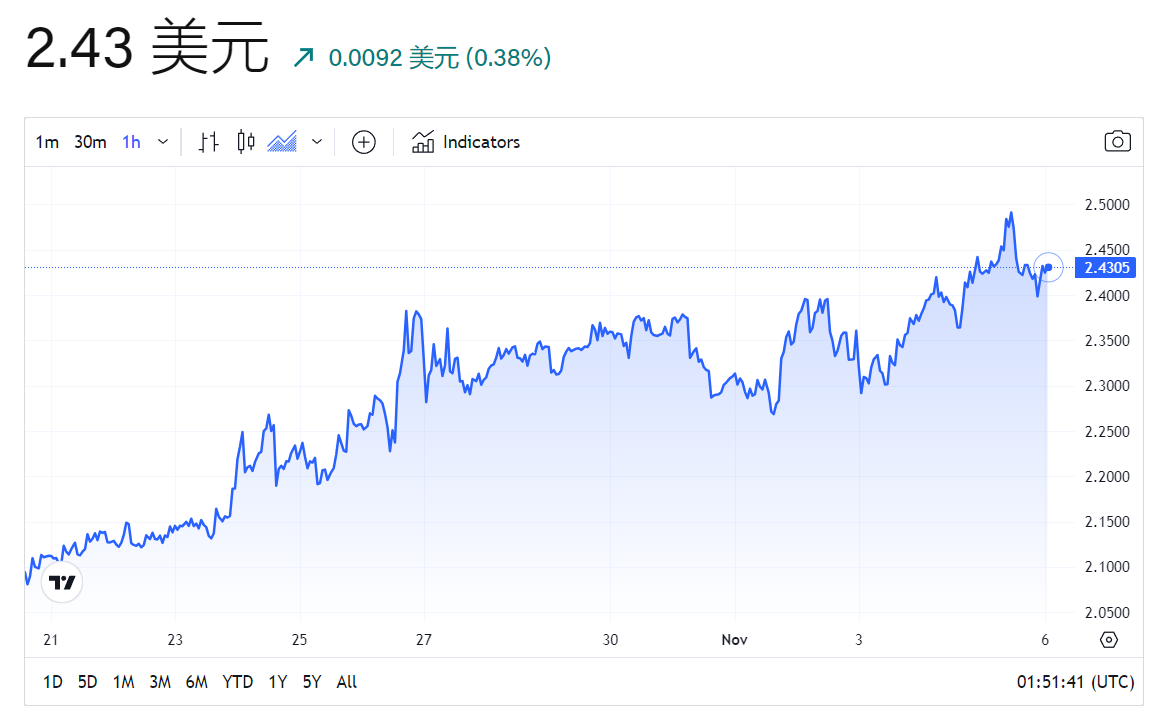1167x724 pixels.
Task: Click the add comparison plus icon
Action: (363, 142)
